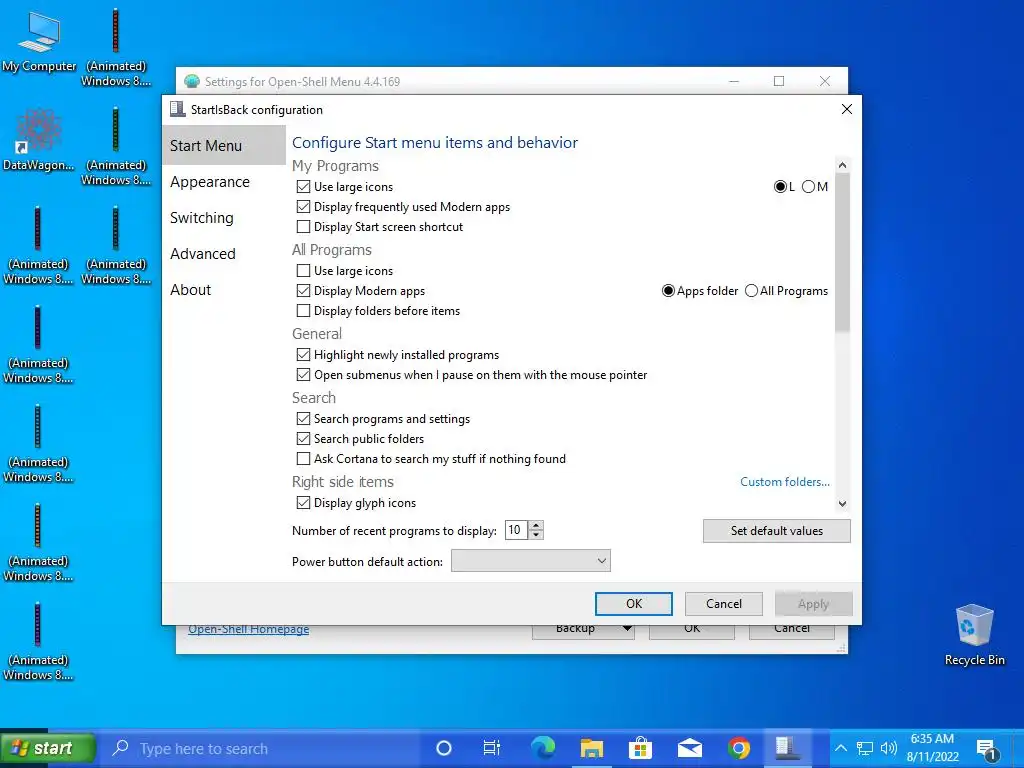Click the Apply button

point(813,604)
